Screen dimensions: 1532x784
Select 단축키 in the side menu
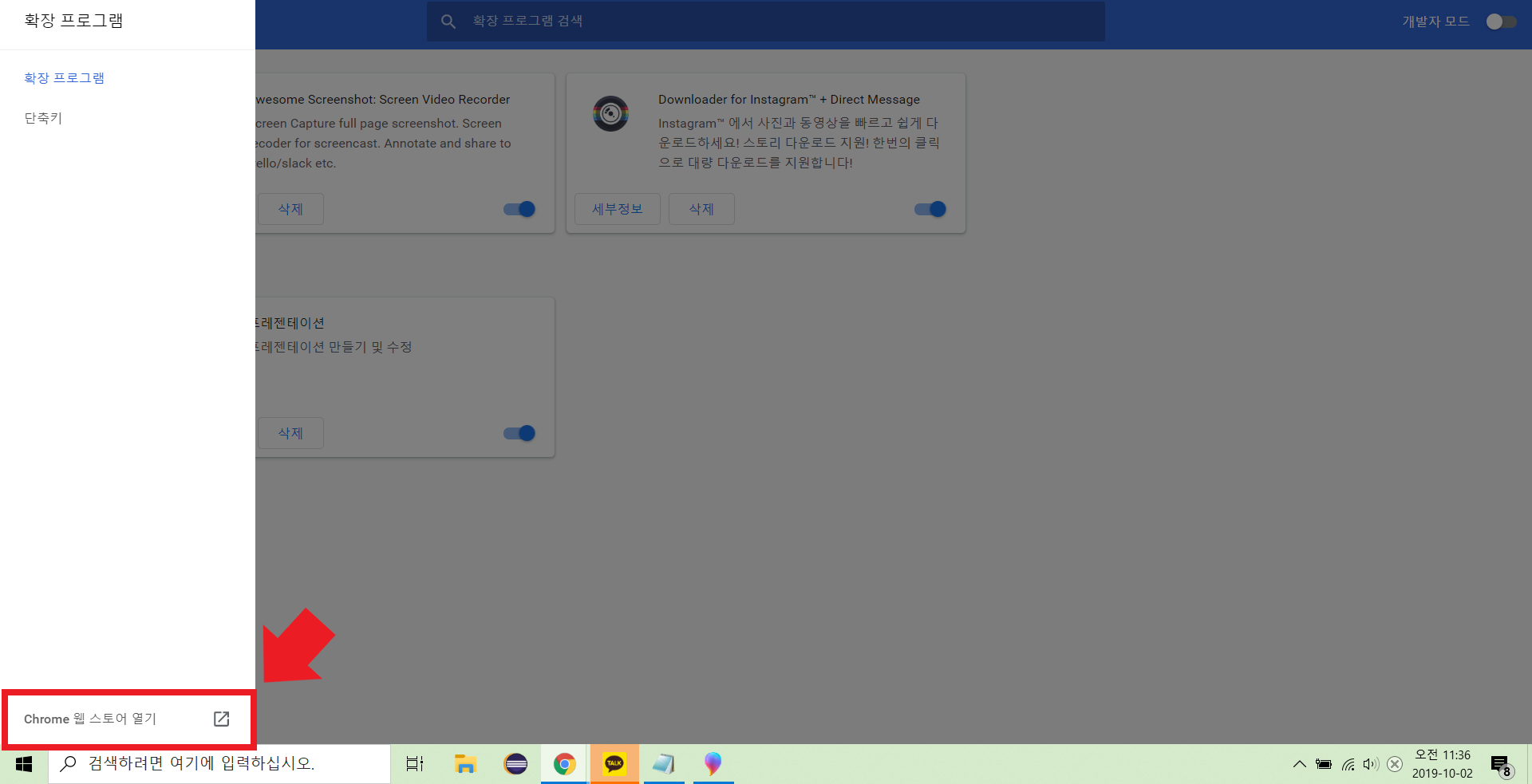point(43,117)
